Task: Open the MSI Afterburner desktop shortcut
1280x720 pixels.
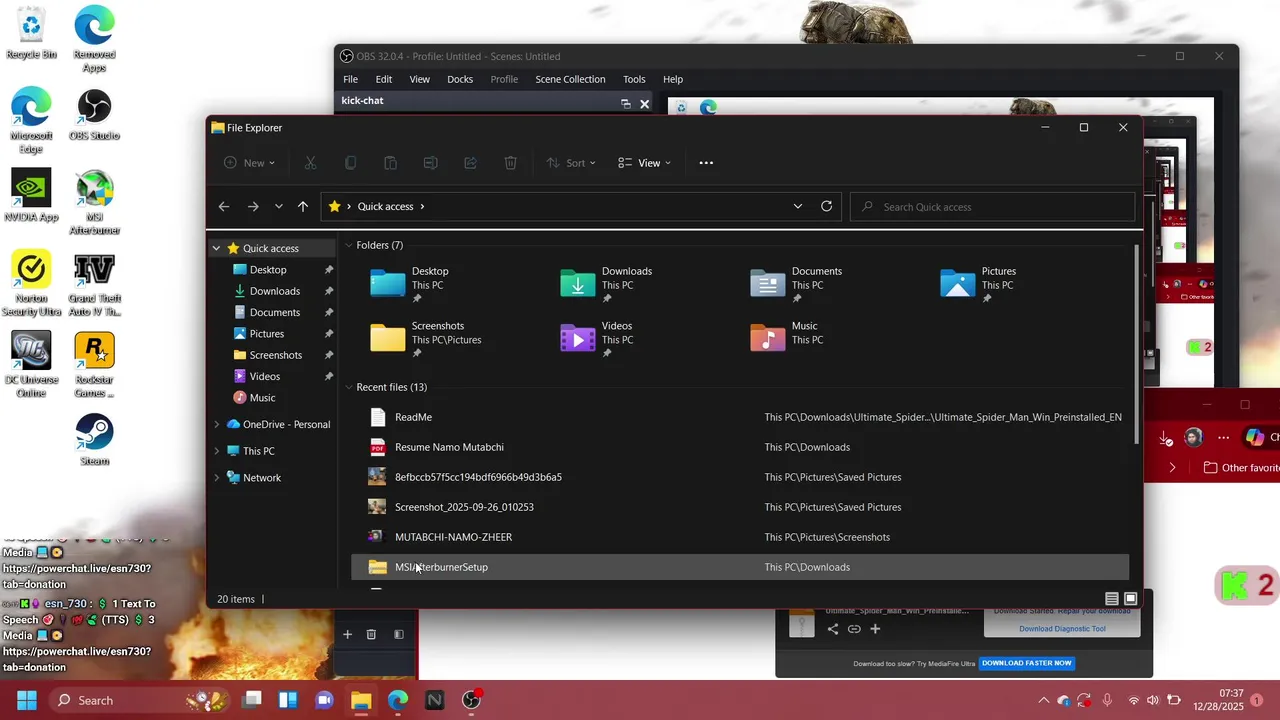Action: (94, 203)
